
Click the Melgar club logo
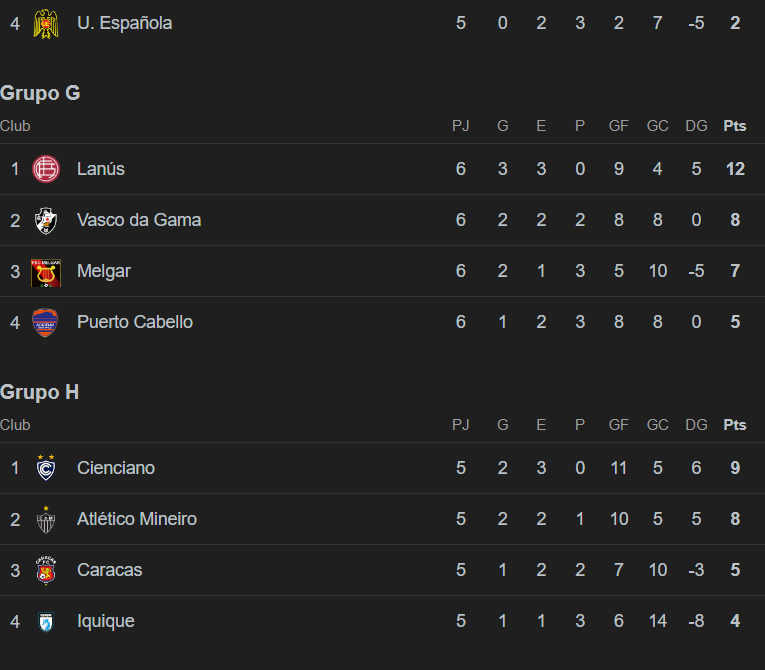(46, 273)
